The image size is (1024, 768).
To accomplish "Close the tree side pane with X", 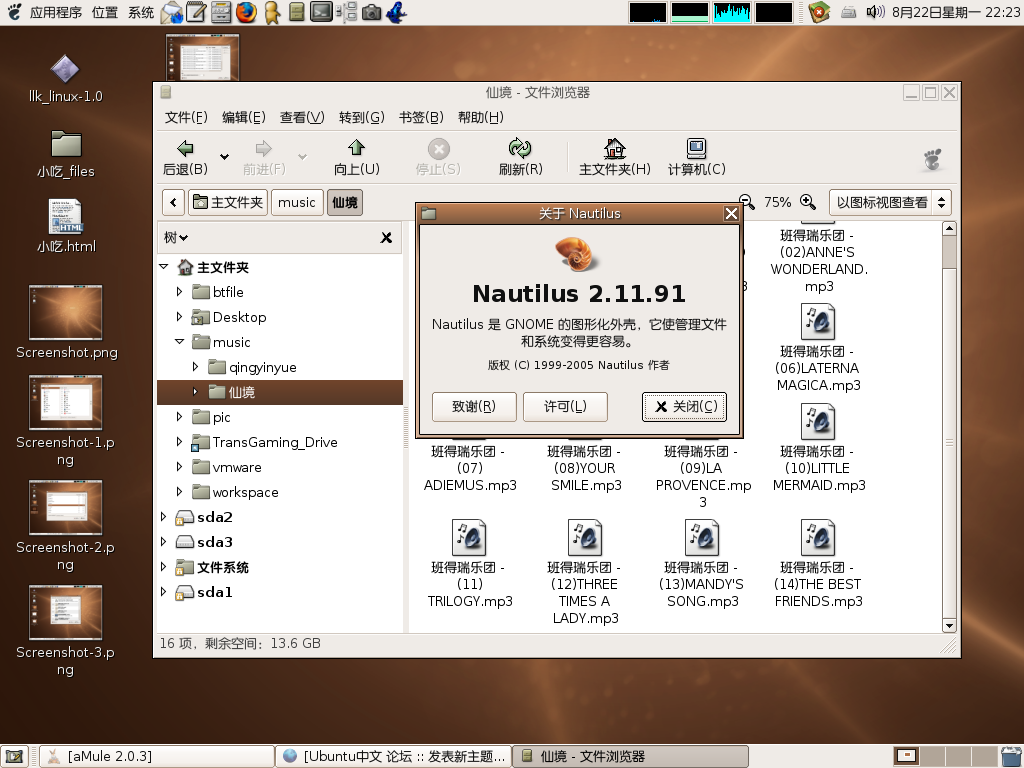I will (386, 238).
